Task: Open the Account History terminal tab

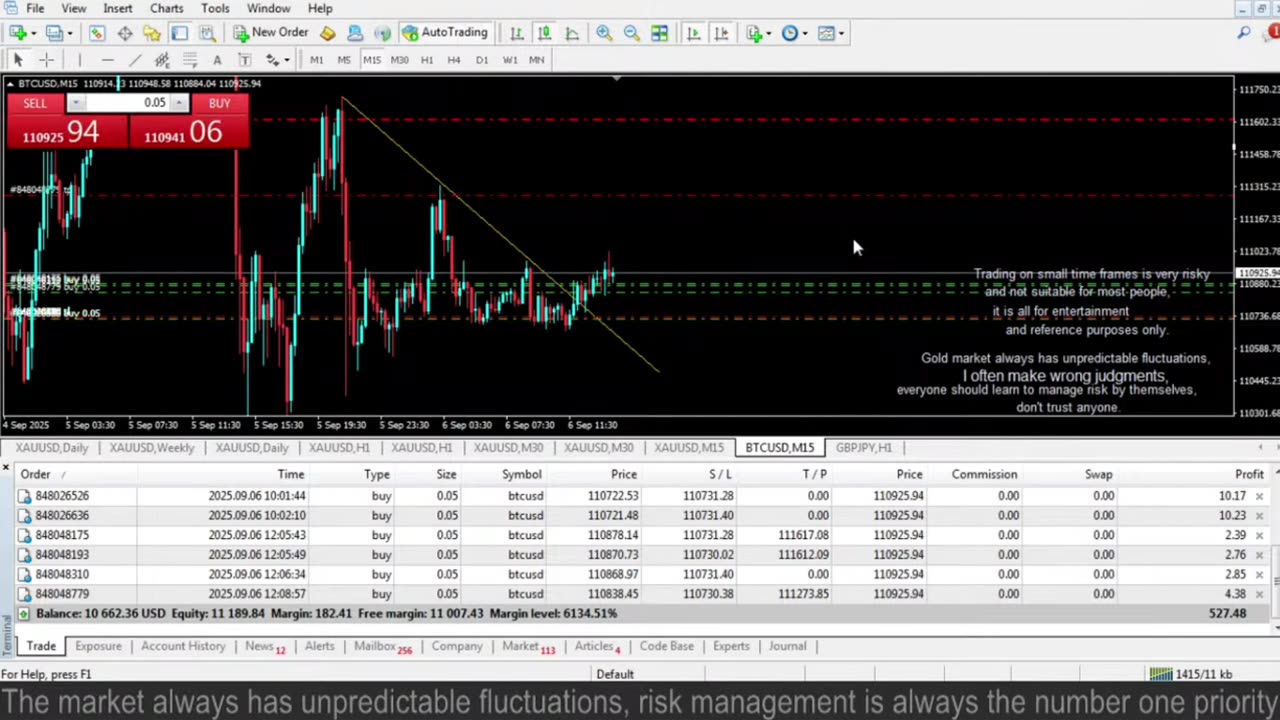Action: pos(183,646)
